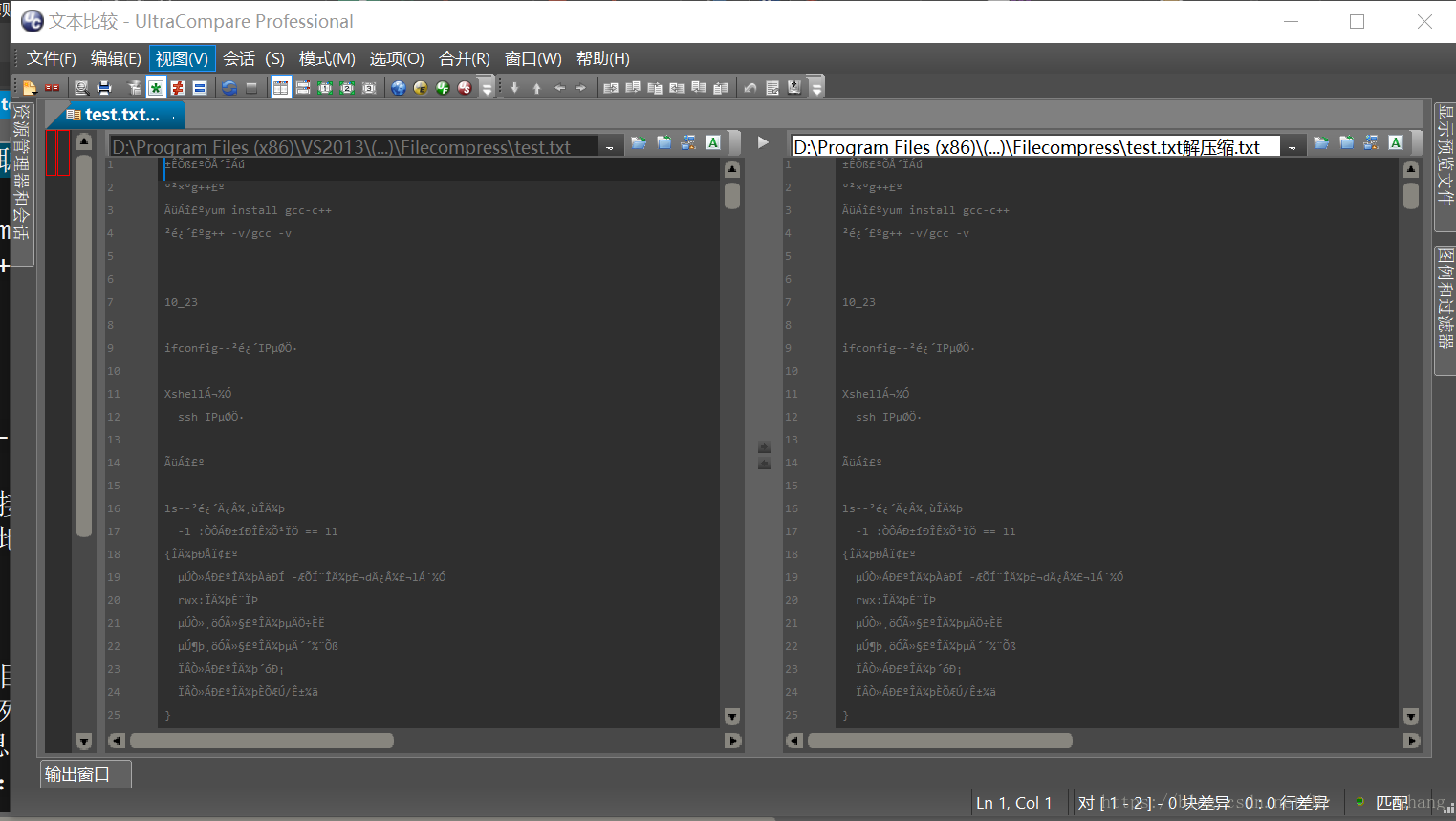
Task: Click the save file toolbar icon
Action: 794,88
